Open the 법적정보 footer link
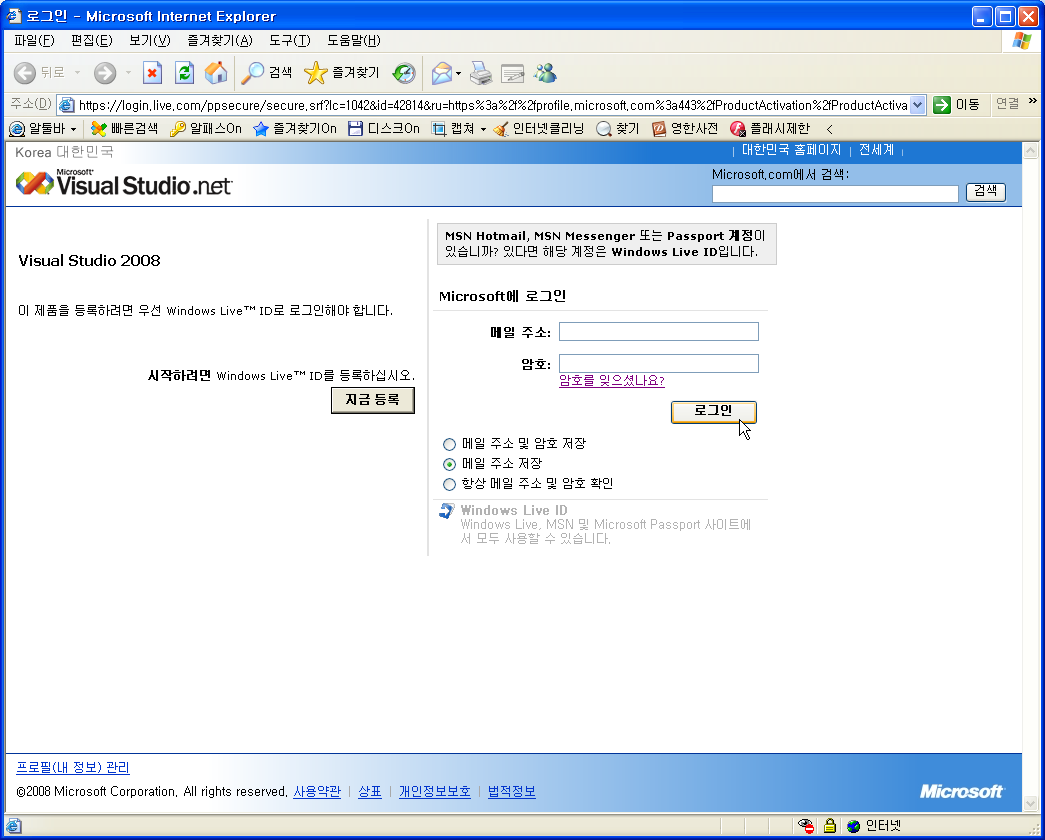 pyautogui.click(x=512, y=791)
